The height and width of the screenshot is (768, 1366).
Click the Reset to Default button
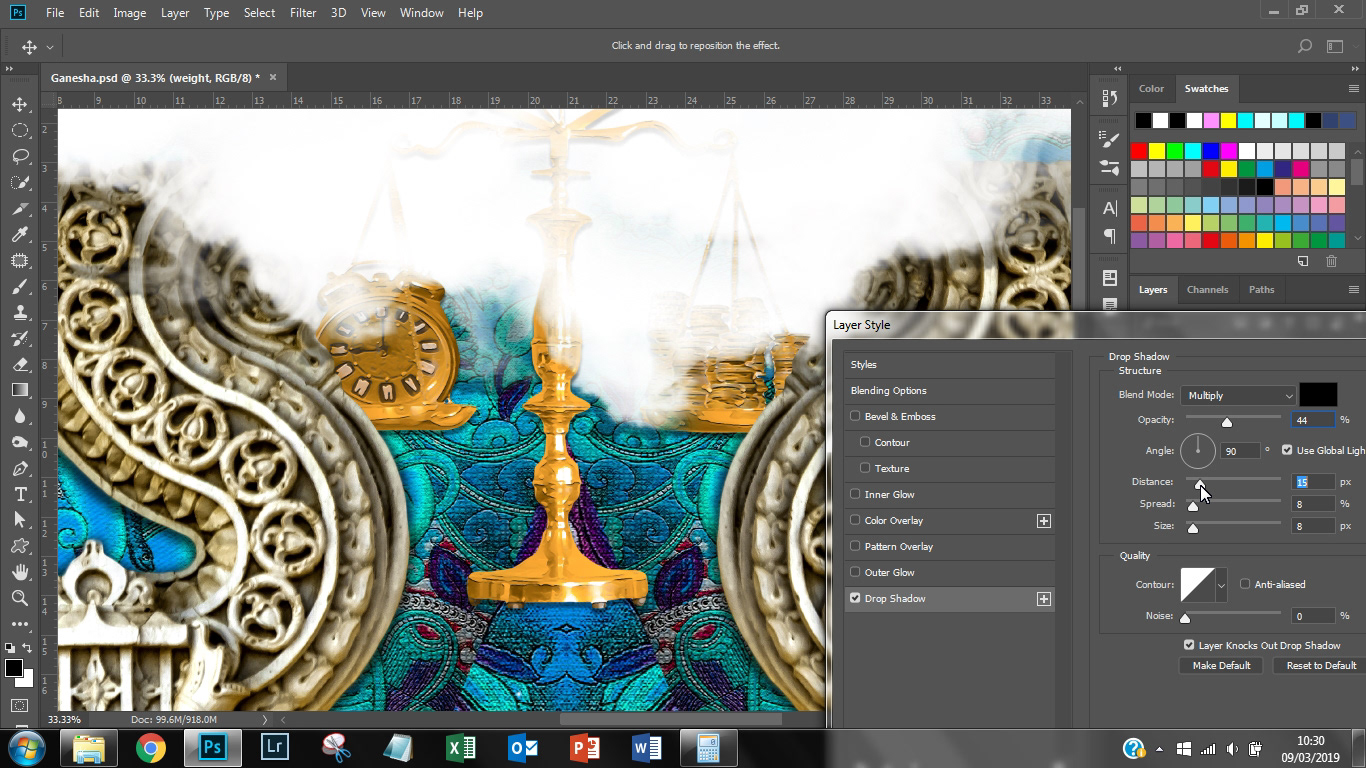click(1320, 665)
